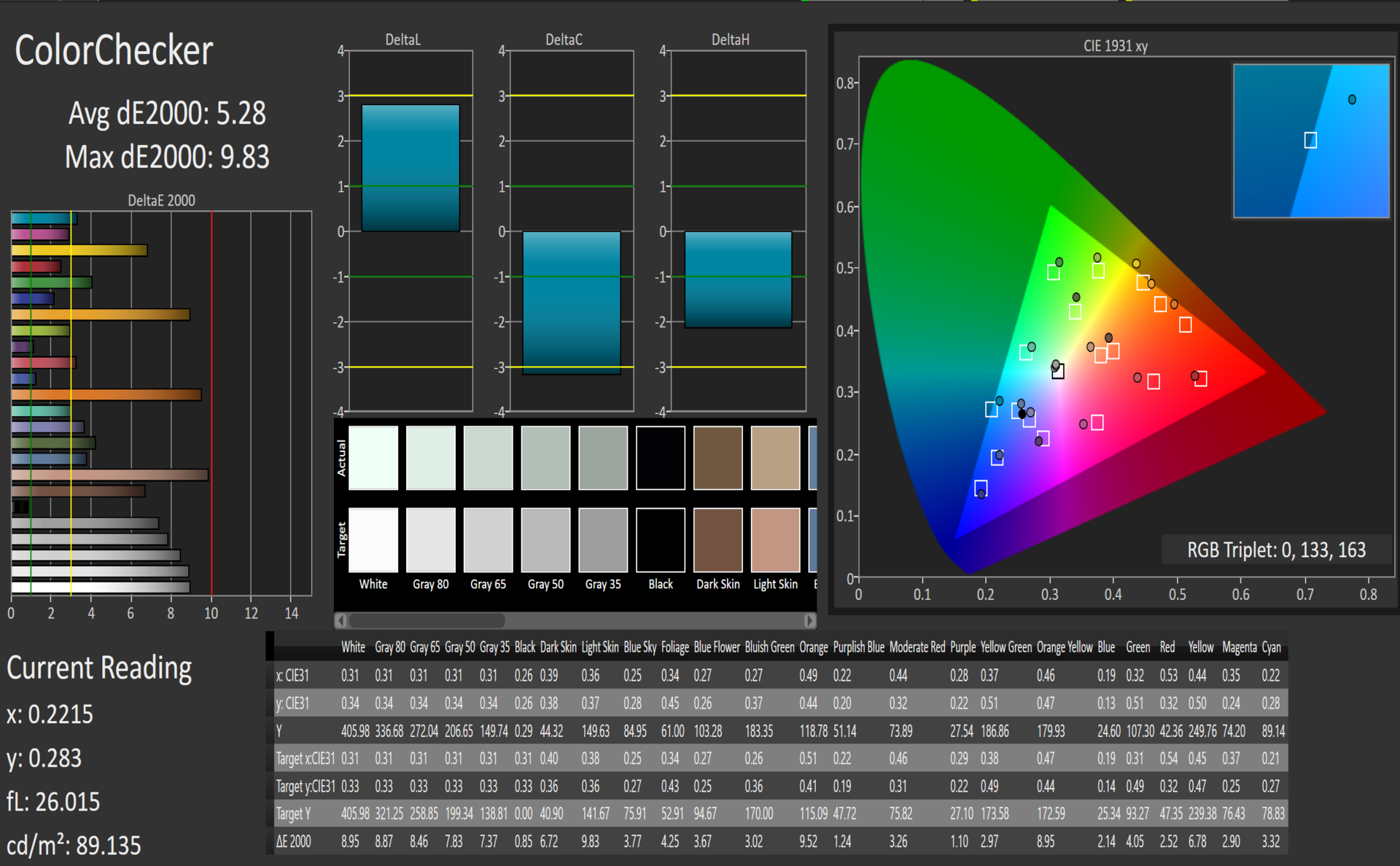Click the Actual Dark Skin swatch

click(717, 458)
